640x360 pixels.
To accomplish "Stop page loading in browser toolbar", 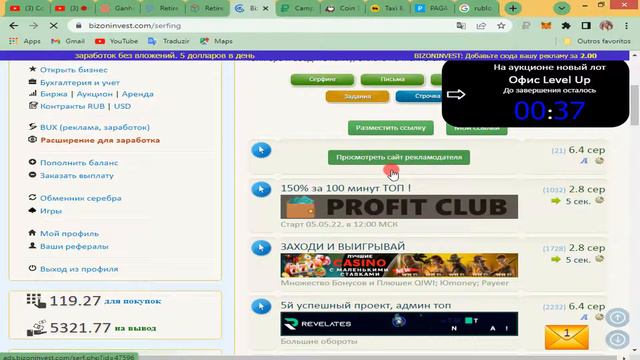I will 53,26.
